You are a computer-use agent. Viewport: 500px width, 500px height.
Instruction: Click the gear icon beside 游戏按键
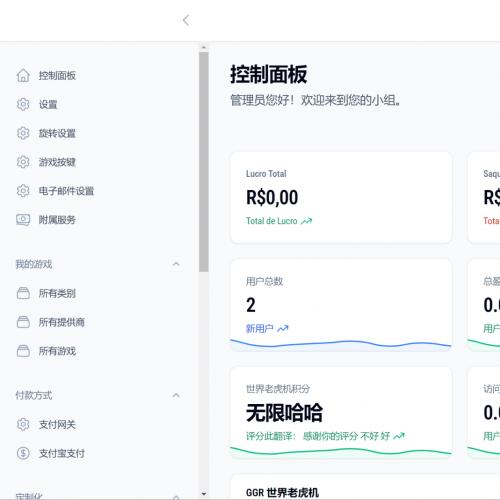[x=23, y=162]
